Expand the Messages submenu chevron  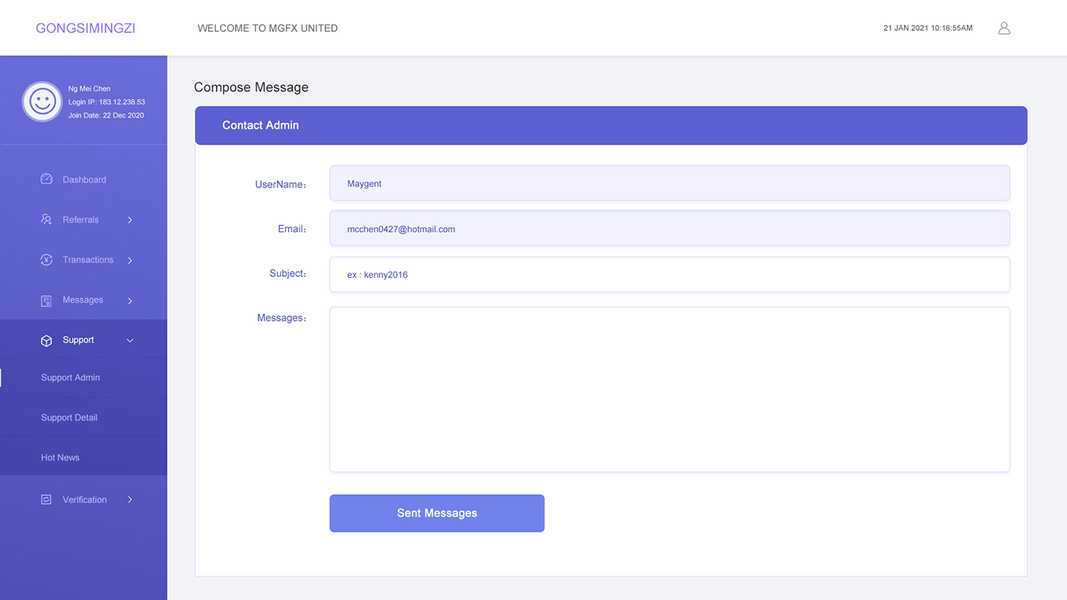point(130,300)
